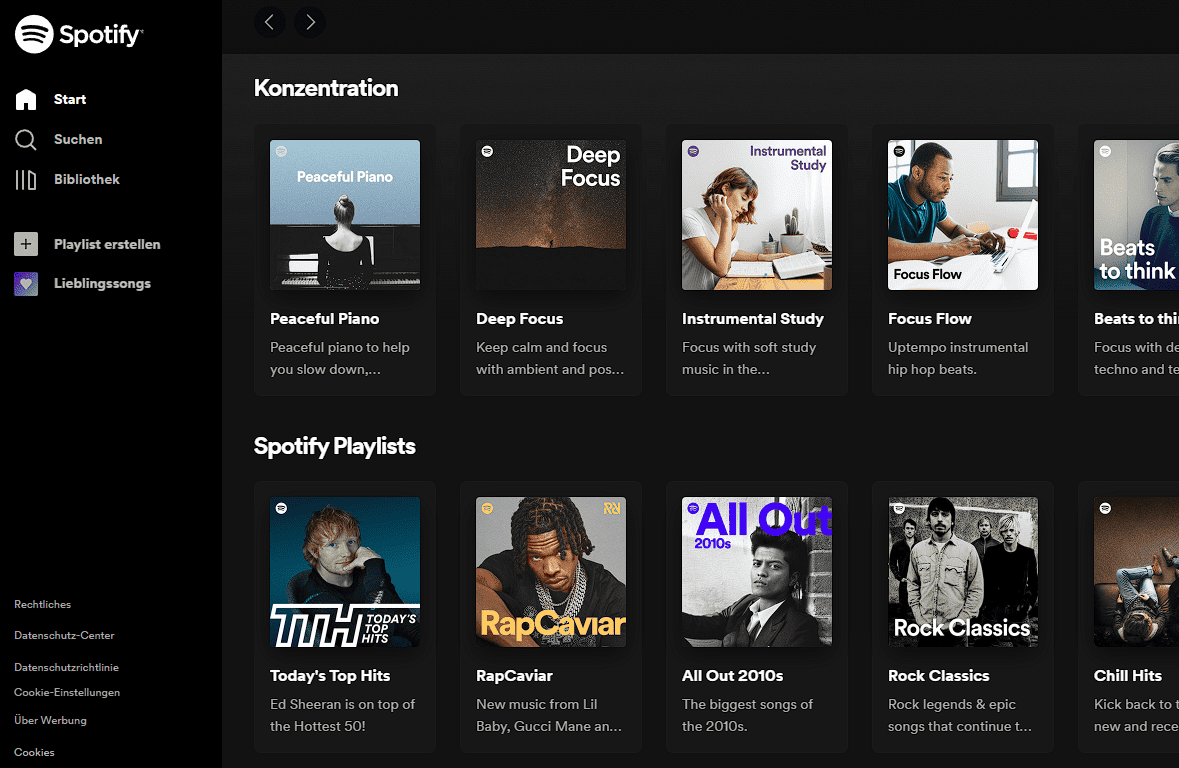Screen dimensions: 1179x768
Task: Click the Rock Classics playlist title
Action: click(938, 675)
